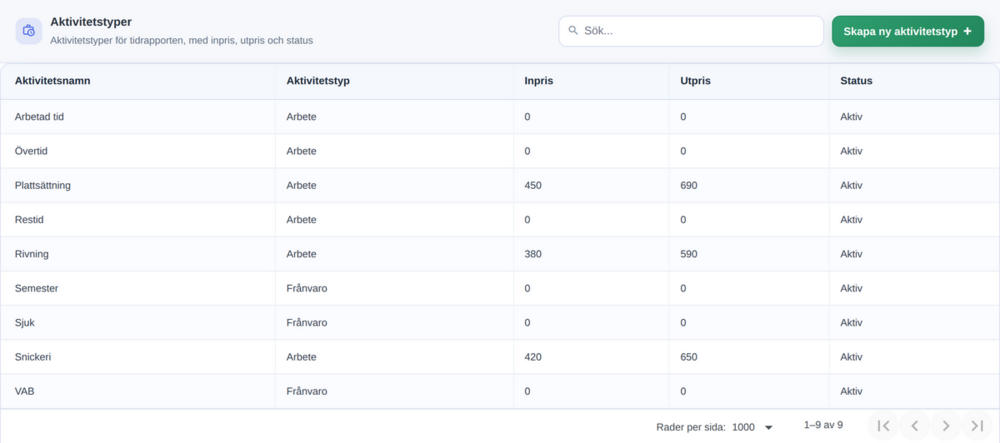
Task: Click Utpris value 650
Action: 689,357
